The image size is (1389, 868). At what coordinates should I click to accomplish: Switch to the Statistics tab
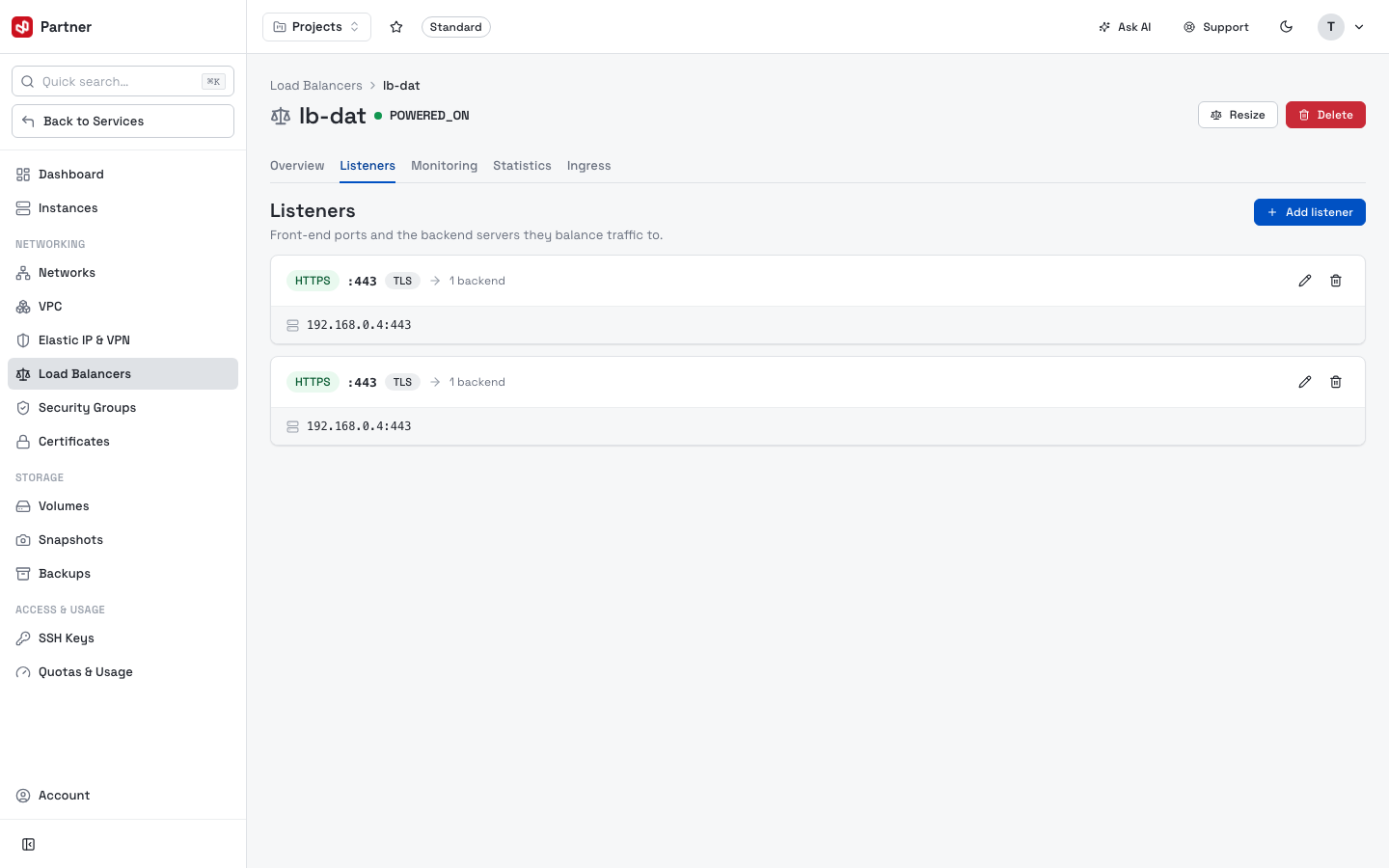[522, 166]
